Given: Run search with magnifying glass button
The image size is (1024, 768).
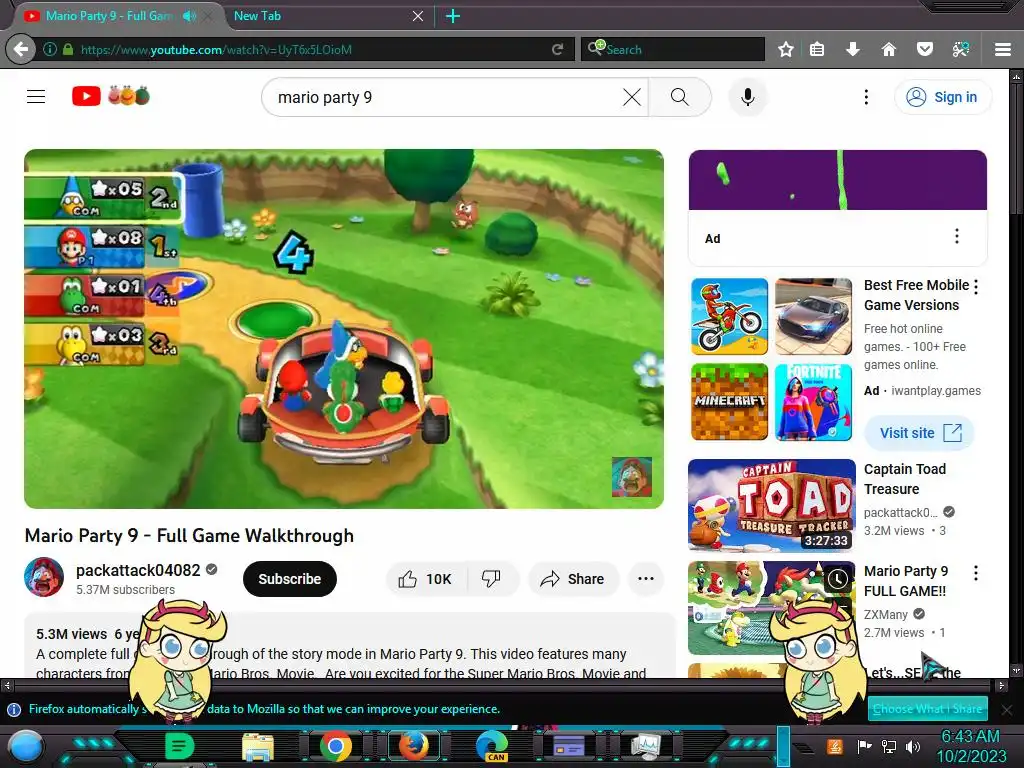Looking at the screenshot, I should coord(680,97).
